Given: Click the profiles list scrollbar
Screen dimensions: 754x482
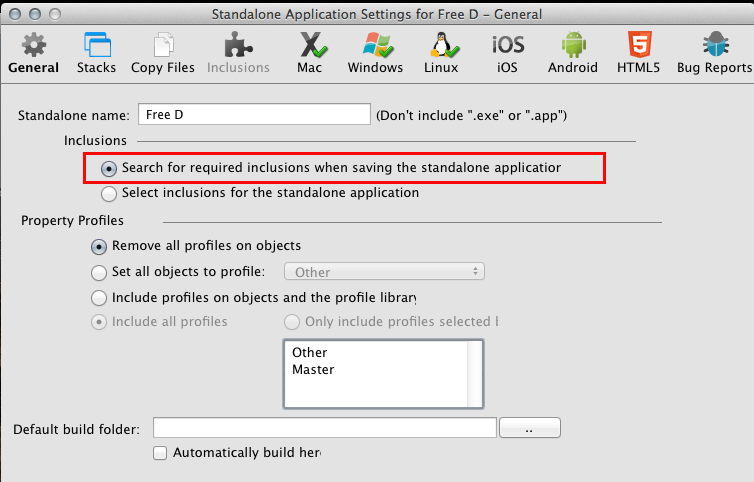Looking at the screenshot, I should tap(475, 374).
